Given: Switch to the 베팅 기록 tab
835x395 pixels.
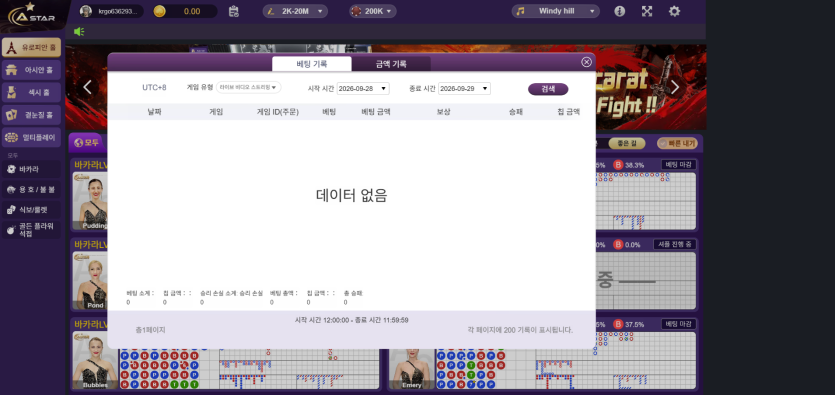Looking at the screenshot, I should [312, 64].
